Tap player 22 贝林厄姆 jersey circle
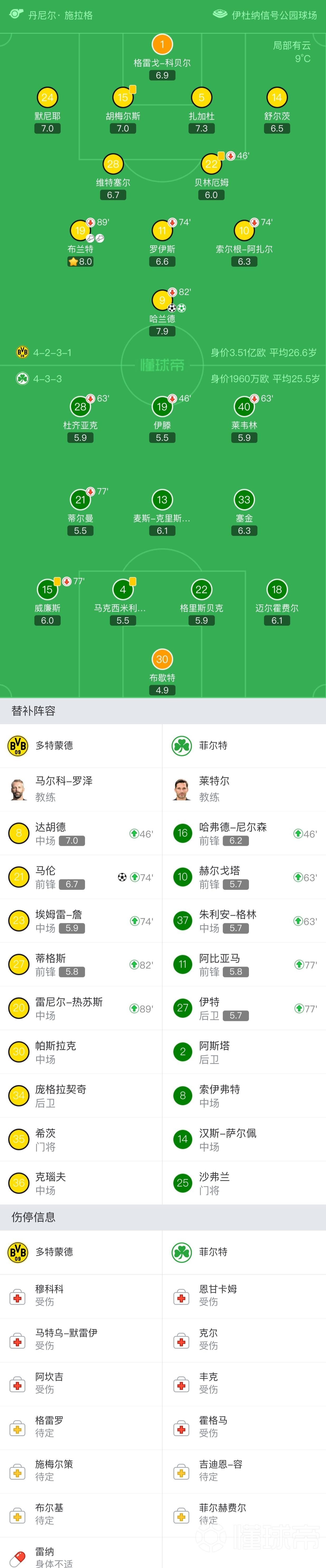Viewport: 326px width, 1568px height. tap(212, 164)
